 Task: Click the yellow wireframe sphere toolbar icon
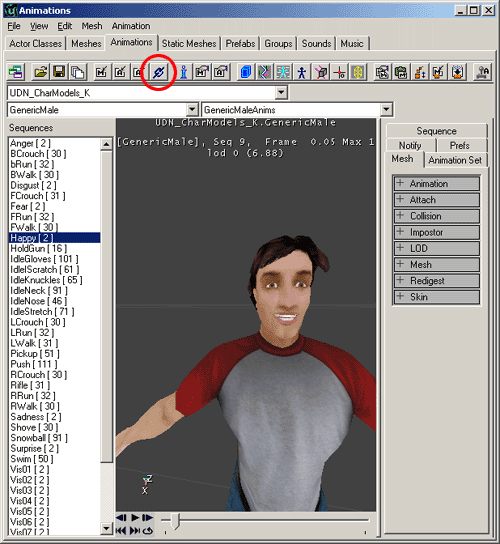click(358, 72)
